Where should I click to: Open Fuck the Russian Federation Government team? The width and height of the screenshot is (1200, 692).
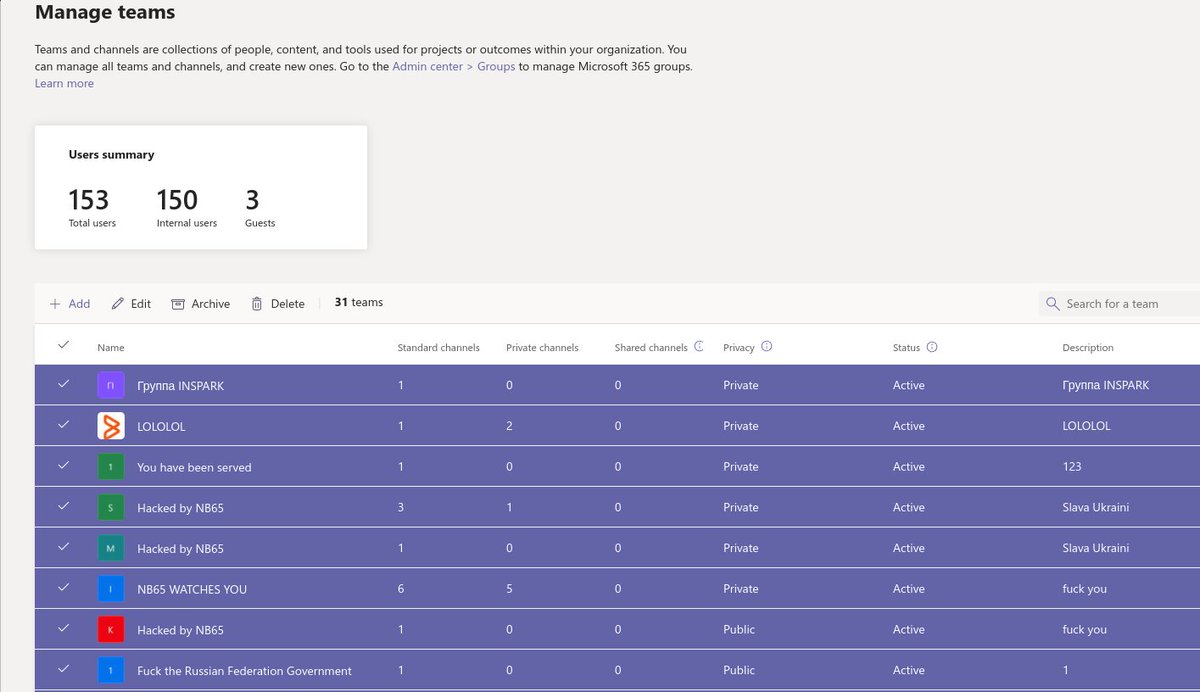point(244,671)
